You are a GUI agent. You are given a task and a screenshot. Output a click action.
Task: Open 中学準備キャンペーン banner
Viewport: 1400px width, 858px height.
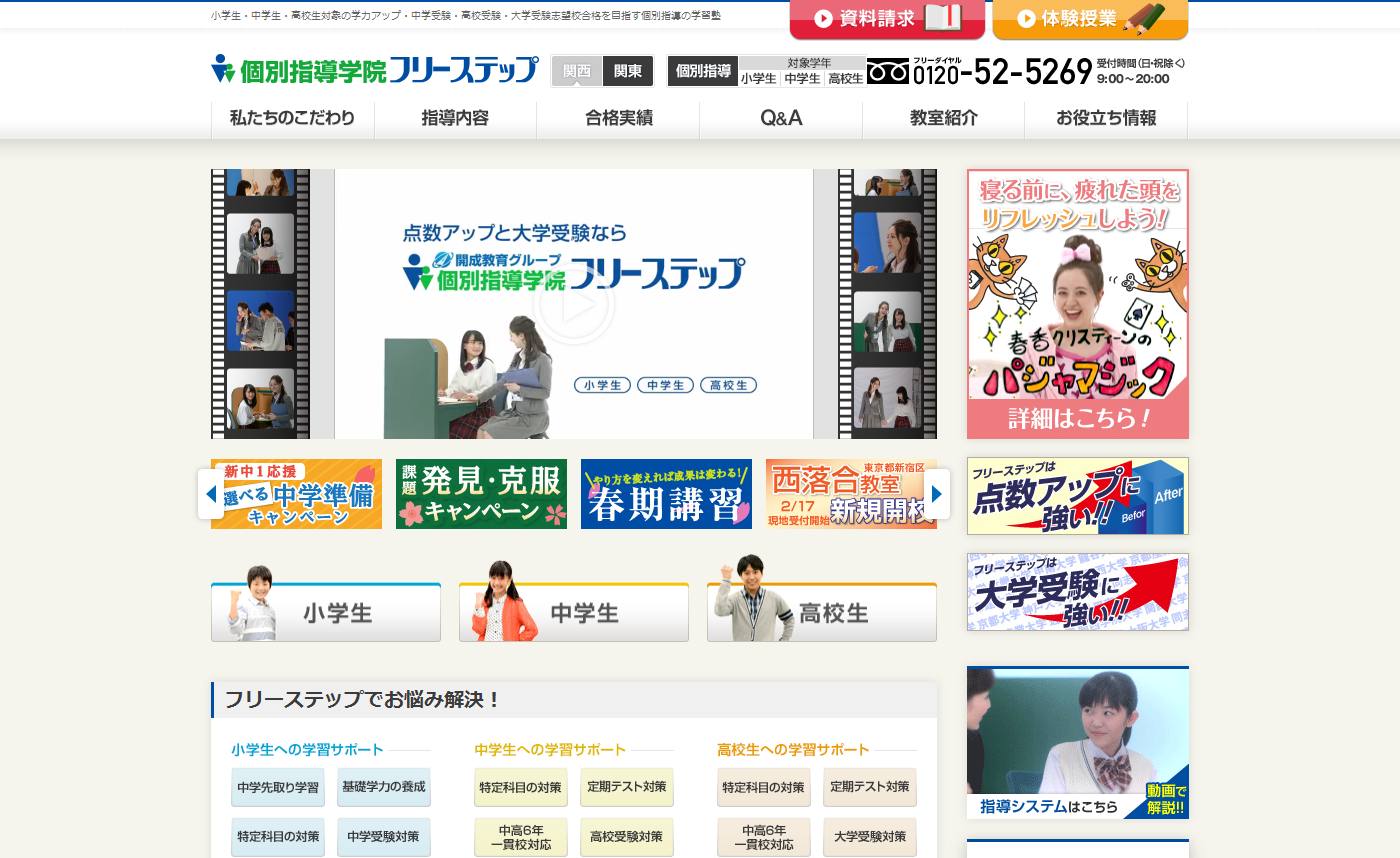[296, 494]
